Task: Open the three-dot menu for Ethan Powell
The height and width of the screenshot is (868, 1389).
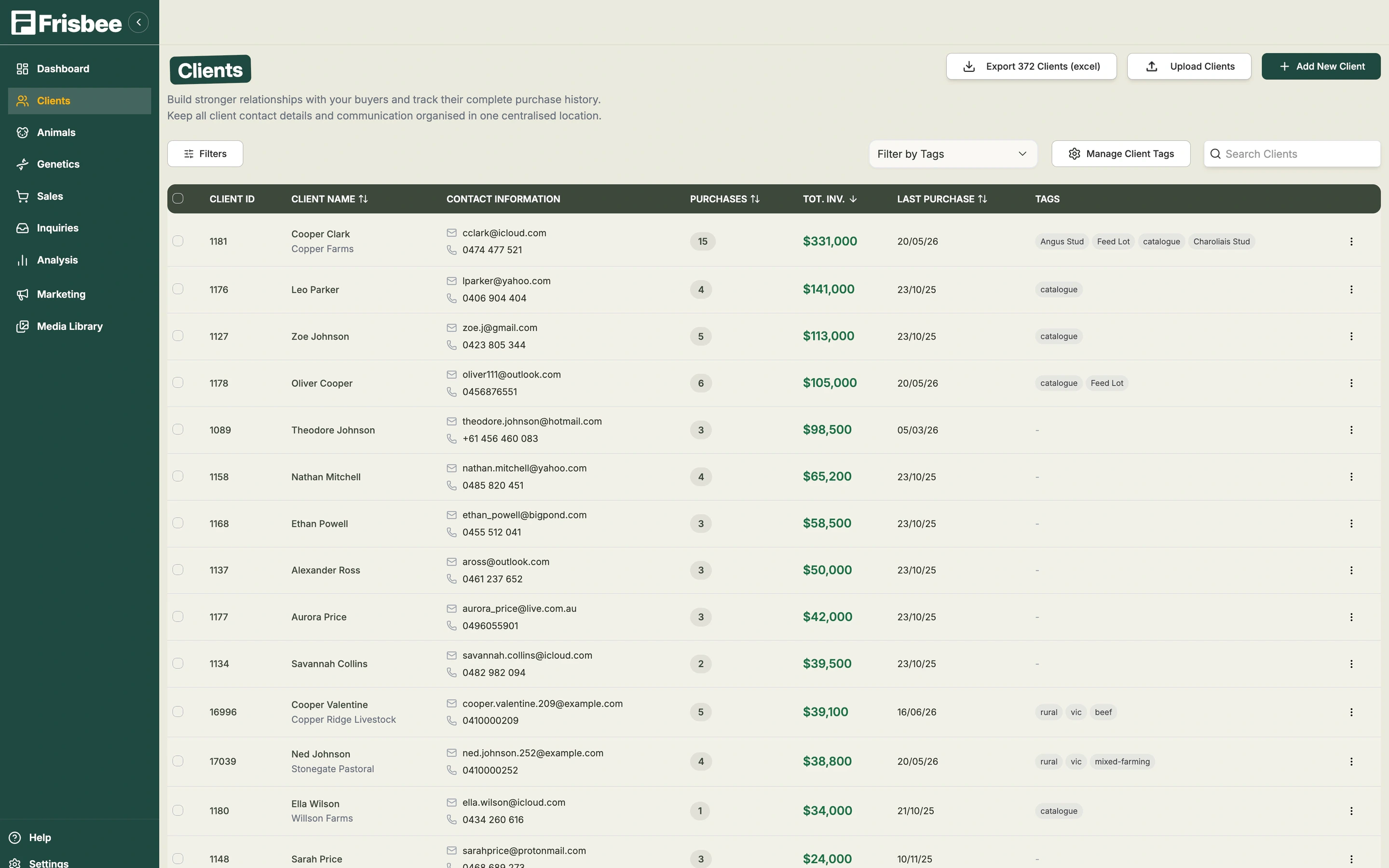Action: click(1351, 524)
